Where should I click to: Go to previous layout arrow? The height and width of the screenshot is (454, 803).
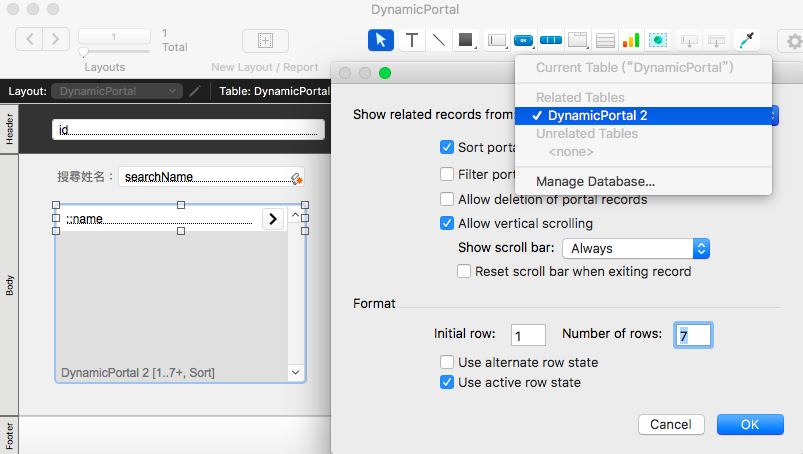29,39
